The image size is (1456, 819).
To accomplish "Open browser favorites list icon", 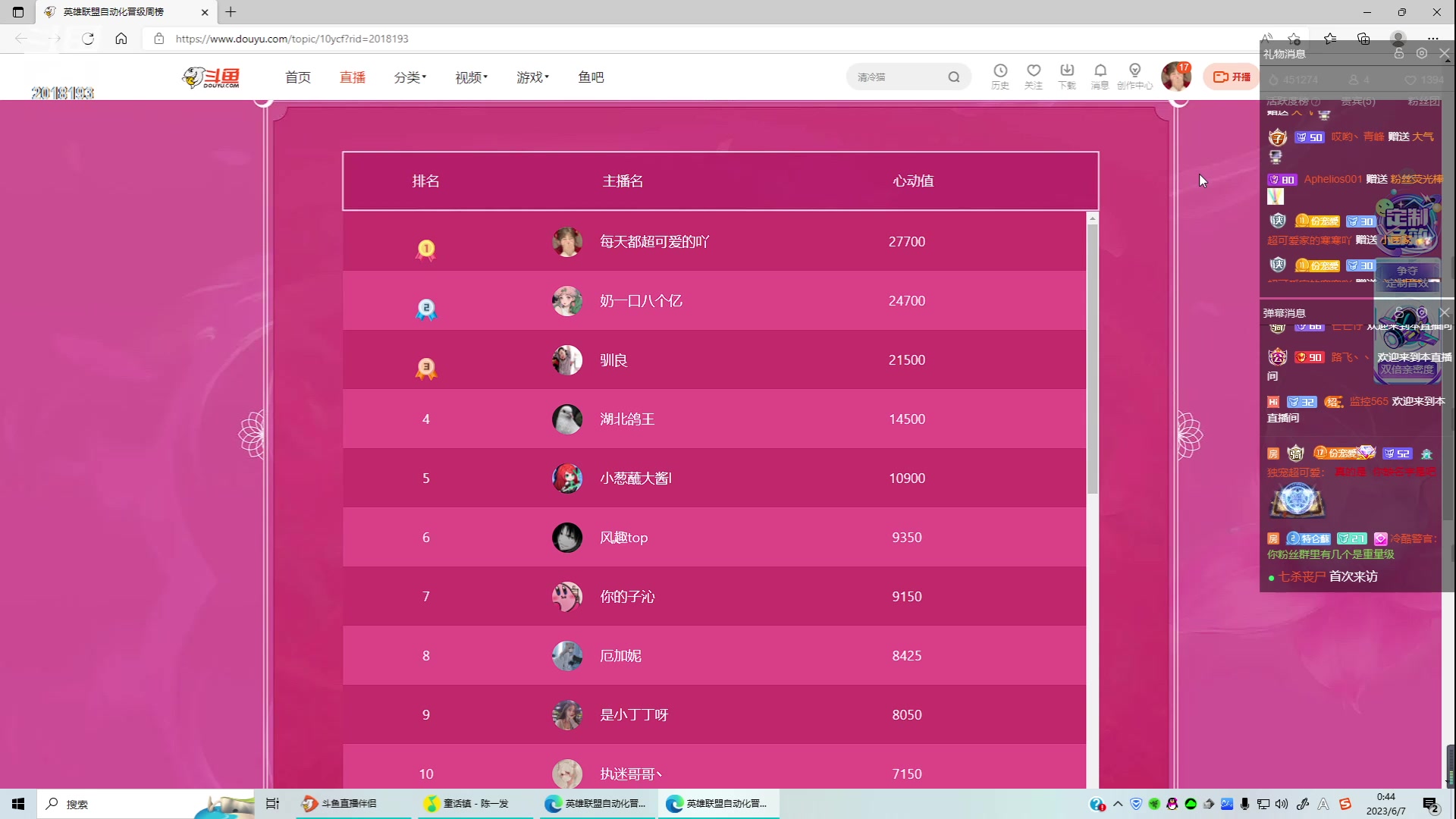I will 1330,39.
